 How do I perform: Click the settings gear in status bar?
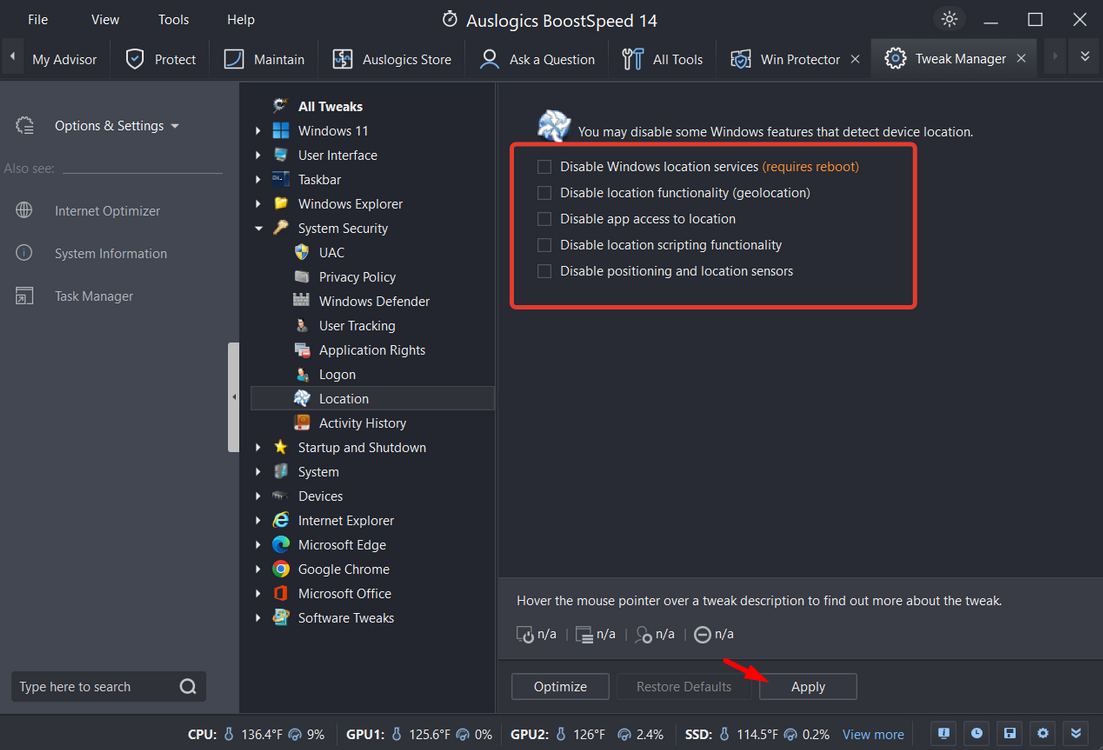click(1043, 733)
